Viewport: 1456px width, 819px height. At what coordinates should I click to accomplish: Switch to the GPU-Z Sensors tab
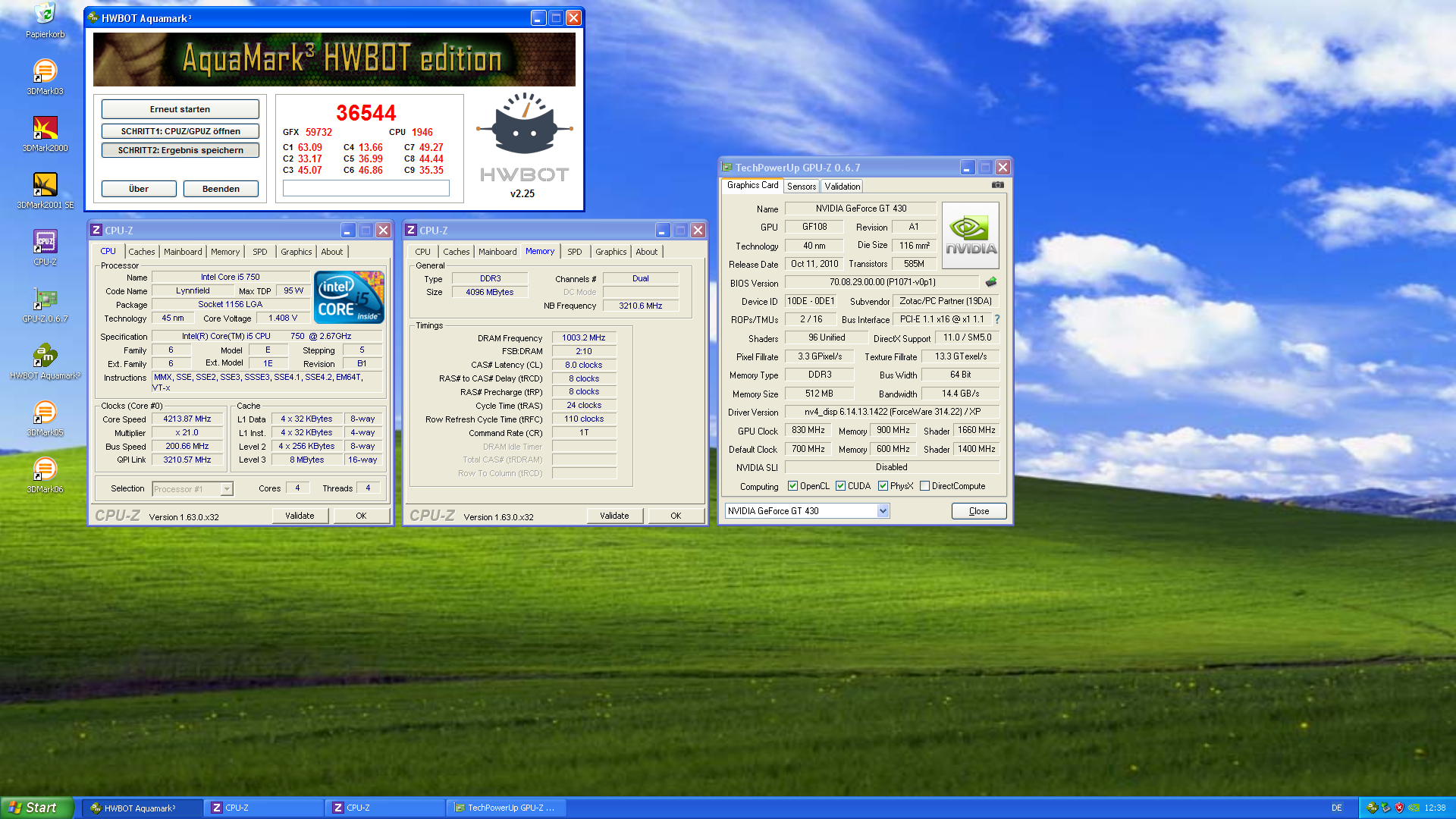(802, 187)
